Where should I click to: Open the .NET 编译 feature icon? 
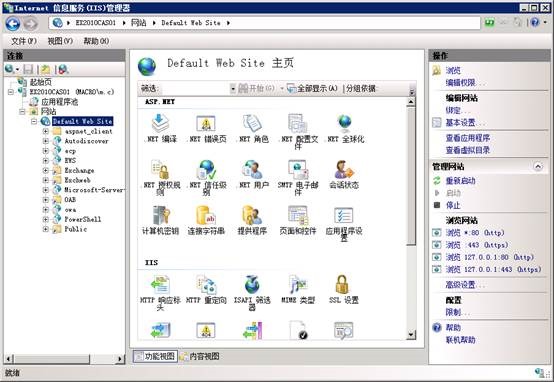tap(160, 128)
